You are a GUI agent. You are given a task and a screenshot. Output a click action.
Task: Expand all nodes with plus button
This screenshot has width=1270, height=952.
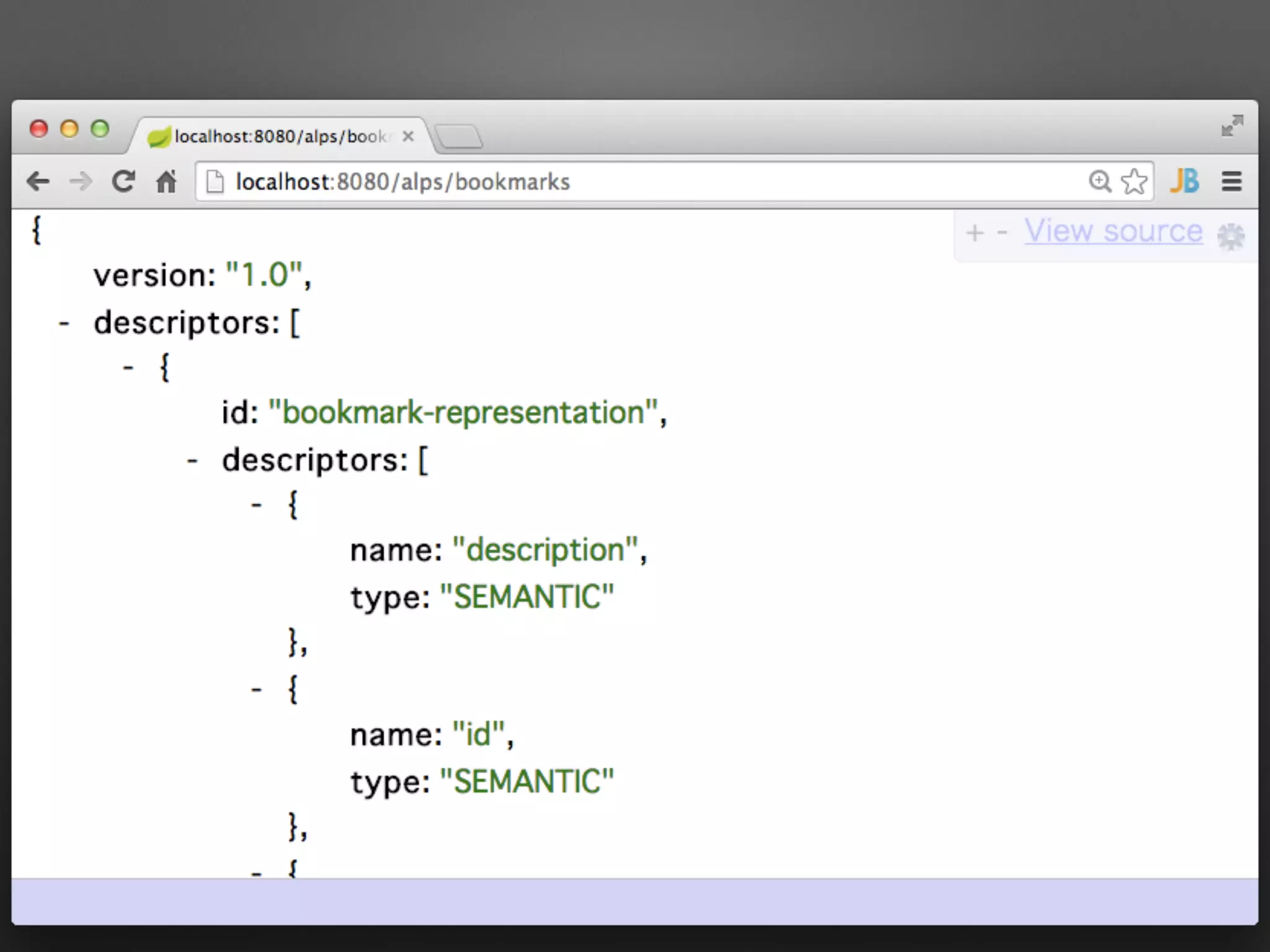(975, 234)
